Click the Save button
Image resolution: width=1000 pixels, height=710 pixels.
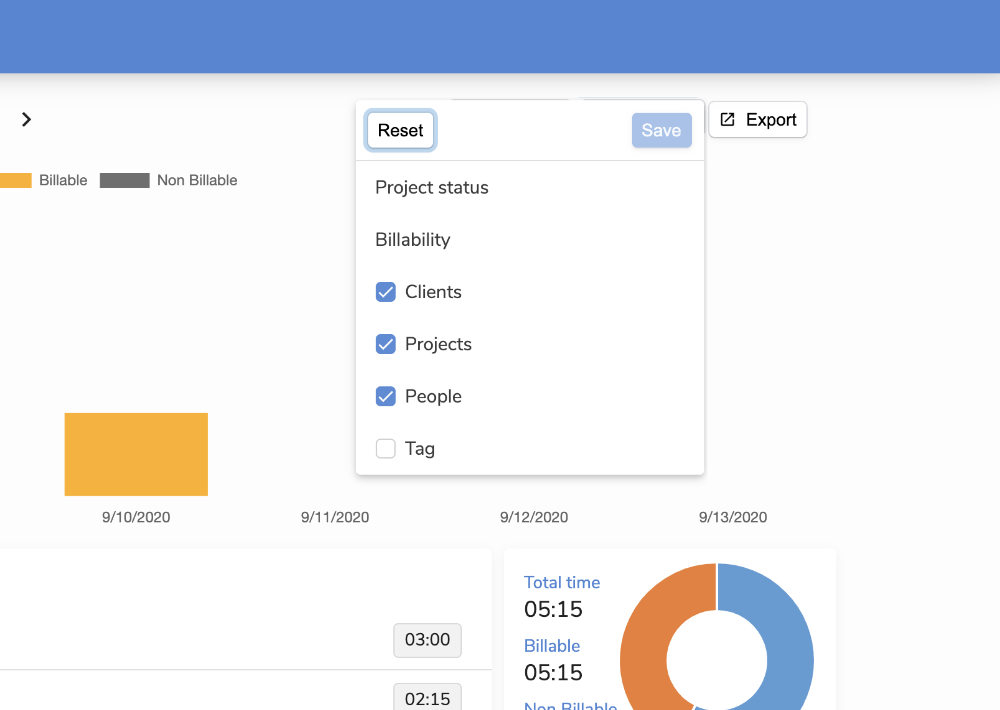coord(661,130)
